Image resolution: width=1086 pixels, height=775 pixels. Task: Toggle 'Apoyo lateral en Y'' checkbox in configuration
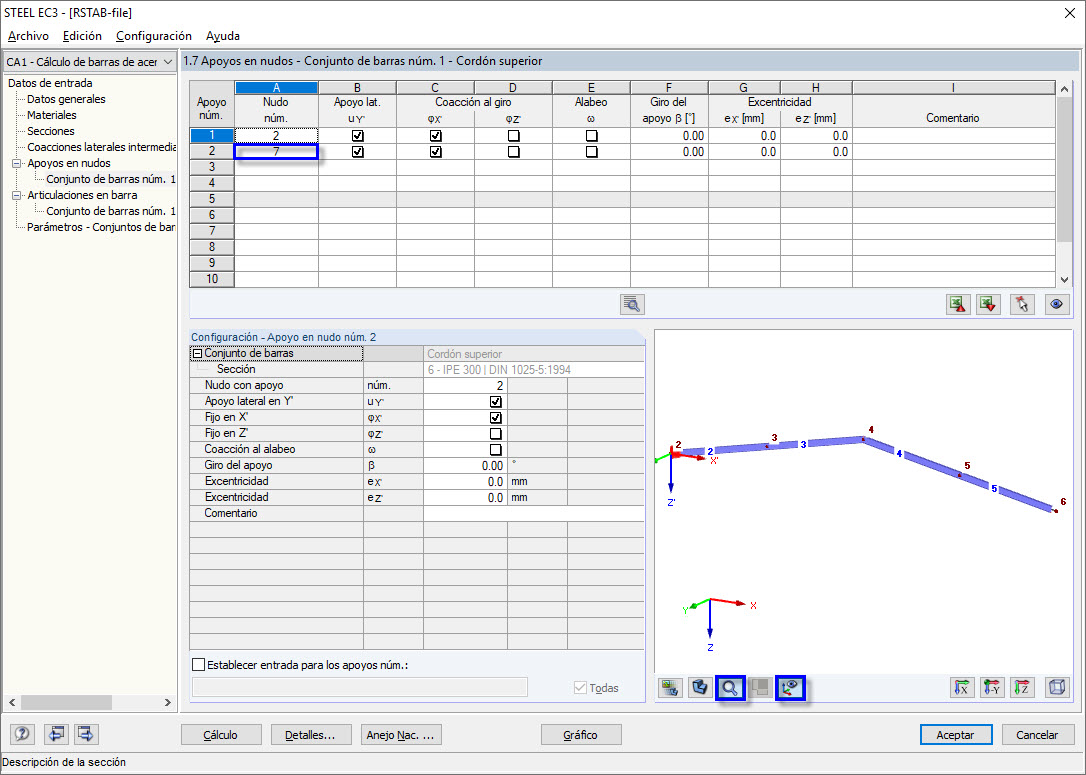pos(495,402)
